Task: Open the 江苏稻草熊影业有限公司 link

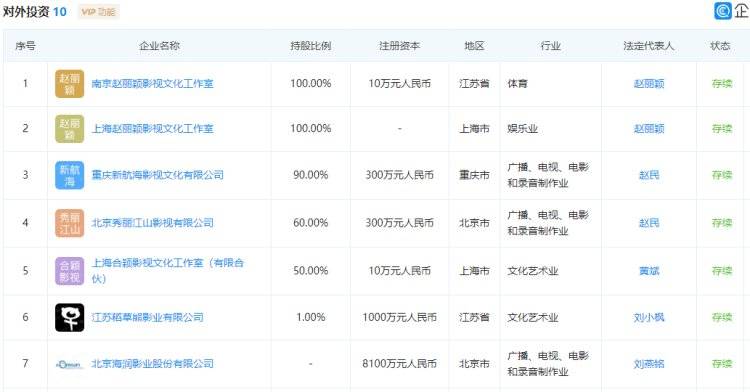Action: [x=147, y=317]
